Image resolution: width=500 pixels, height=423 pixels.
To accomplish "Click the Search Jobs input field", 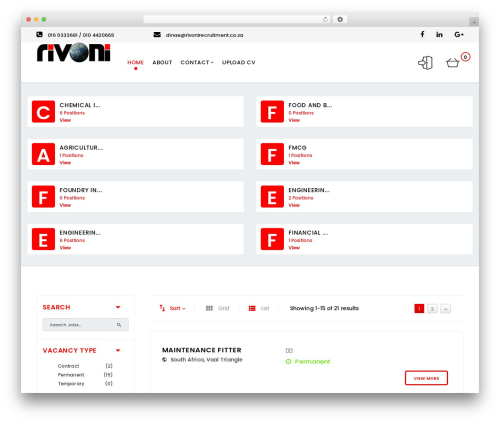I will pos(85,325).
